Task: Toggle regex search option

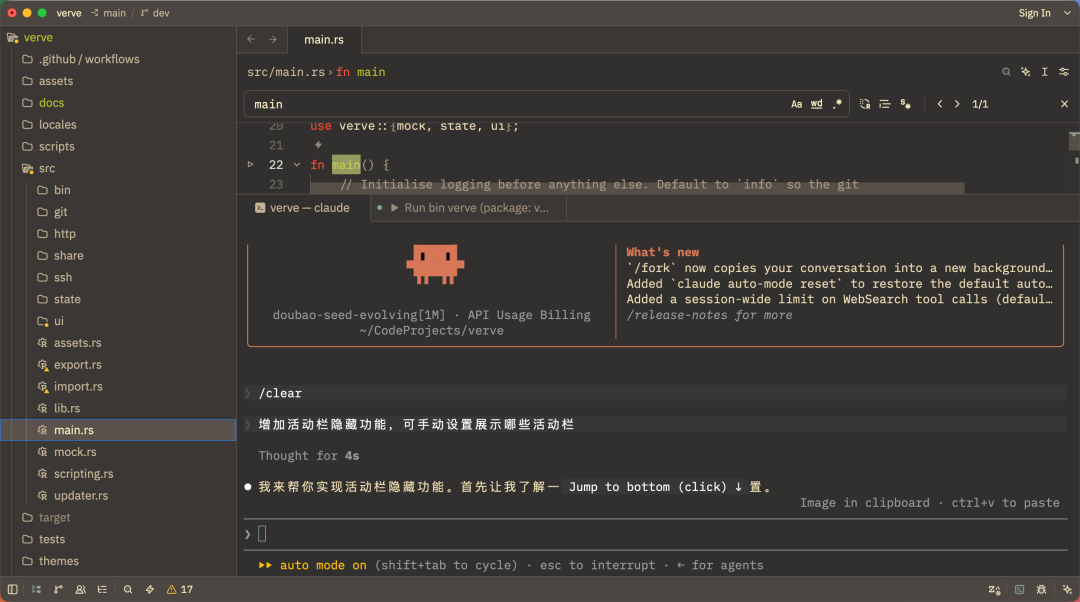Action: (837, 104)
